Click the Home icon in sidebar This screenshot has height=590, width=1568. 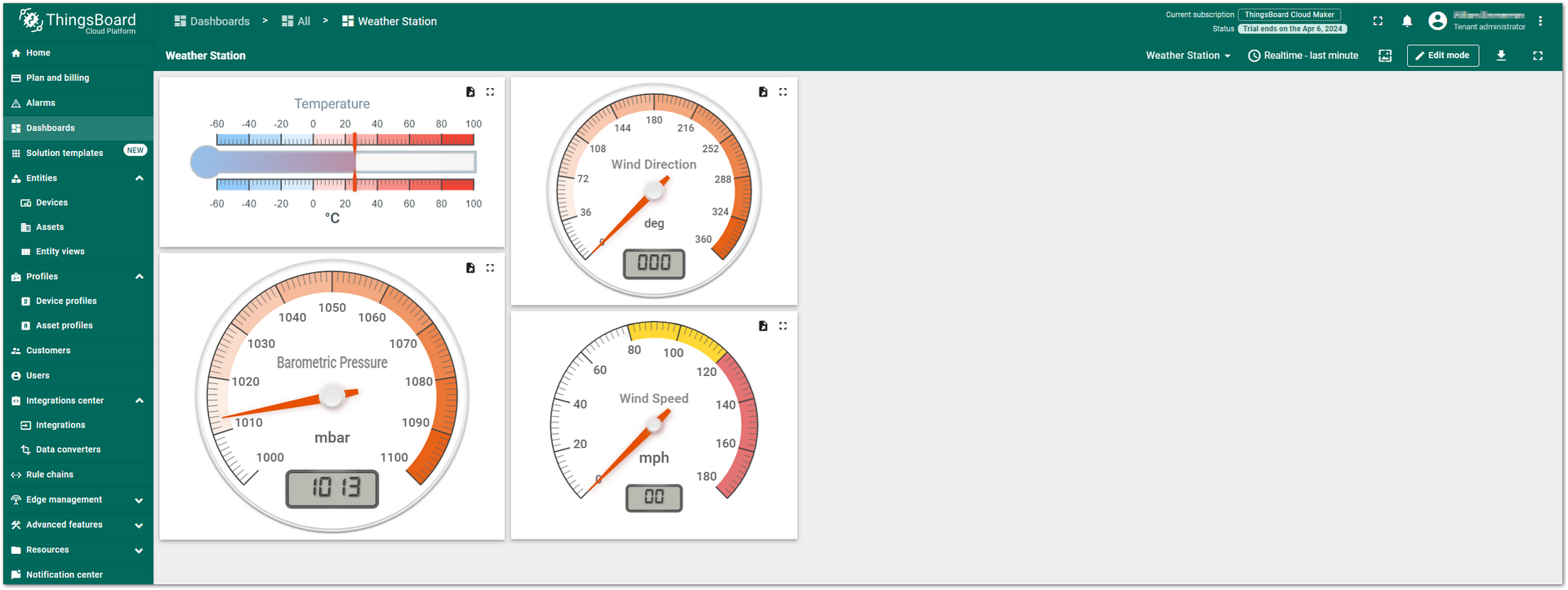coord(16,53)
